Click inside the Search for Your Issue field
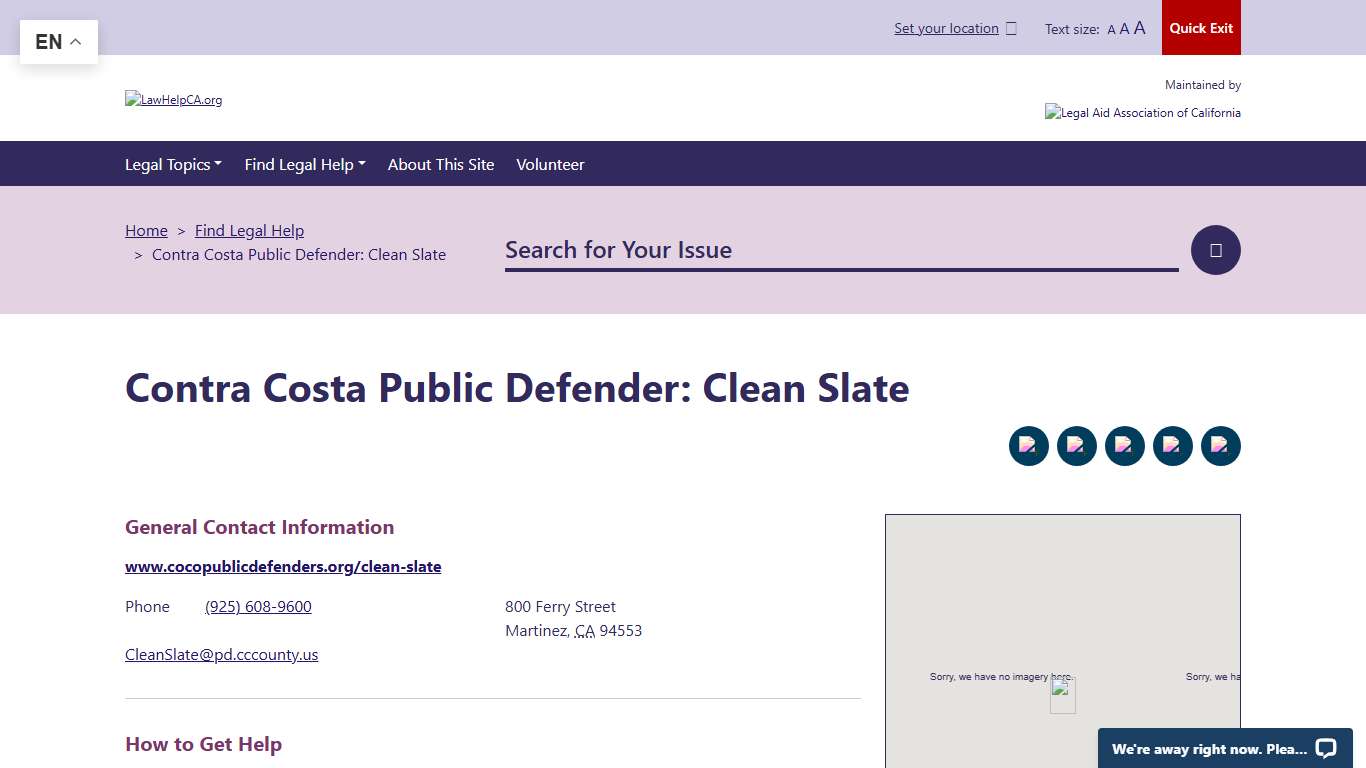 [840, 250]
